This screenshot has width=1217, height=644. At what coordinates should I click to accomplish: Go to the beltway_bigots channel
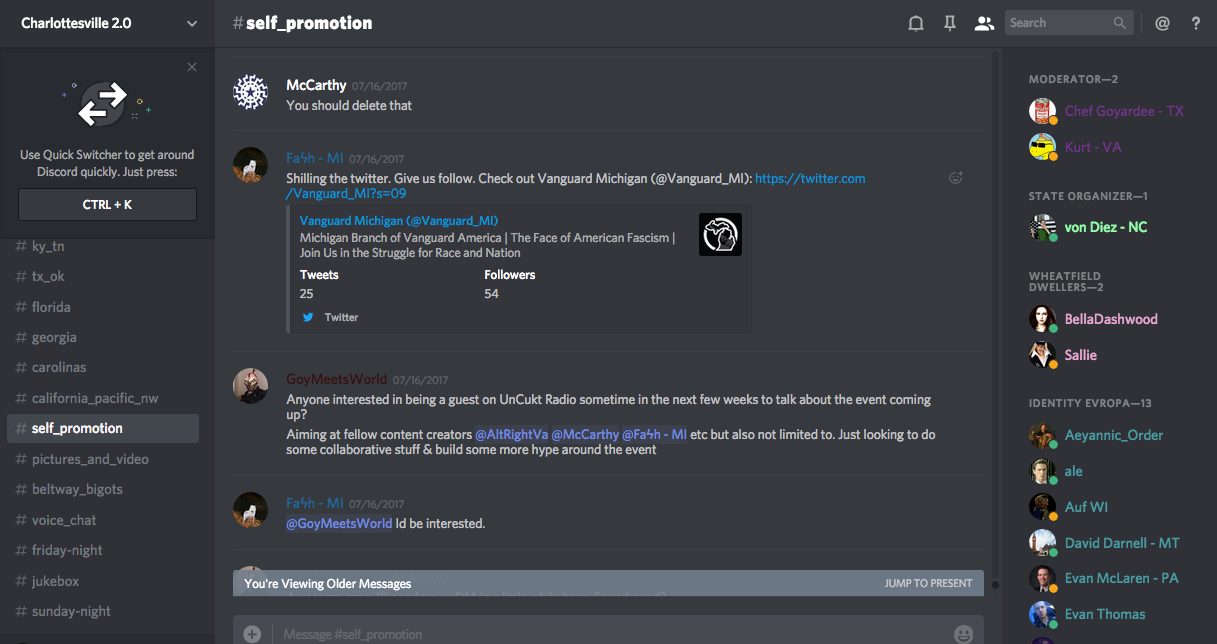click(77, 489)
